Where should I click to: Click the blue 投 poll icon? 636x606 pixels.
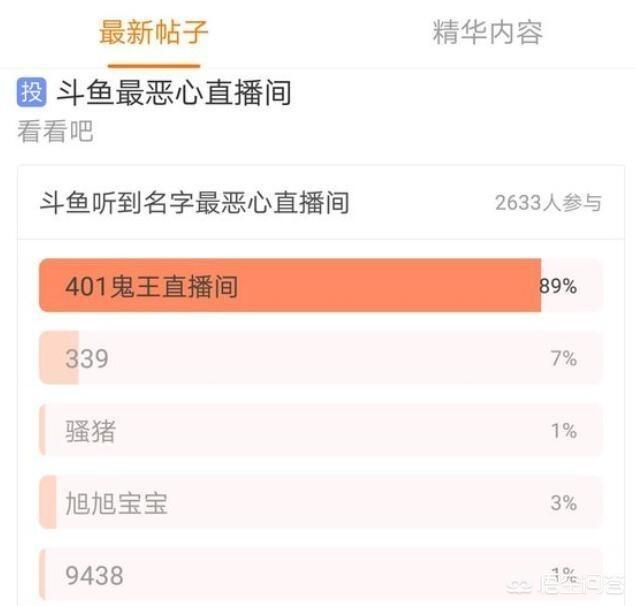pos(32,92)
